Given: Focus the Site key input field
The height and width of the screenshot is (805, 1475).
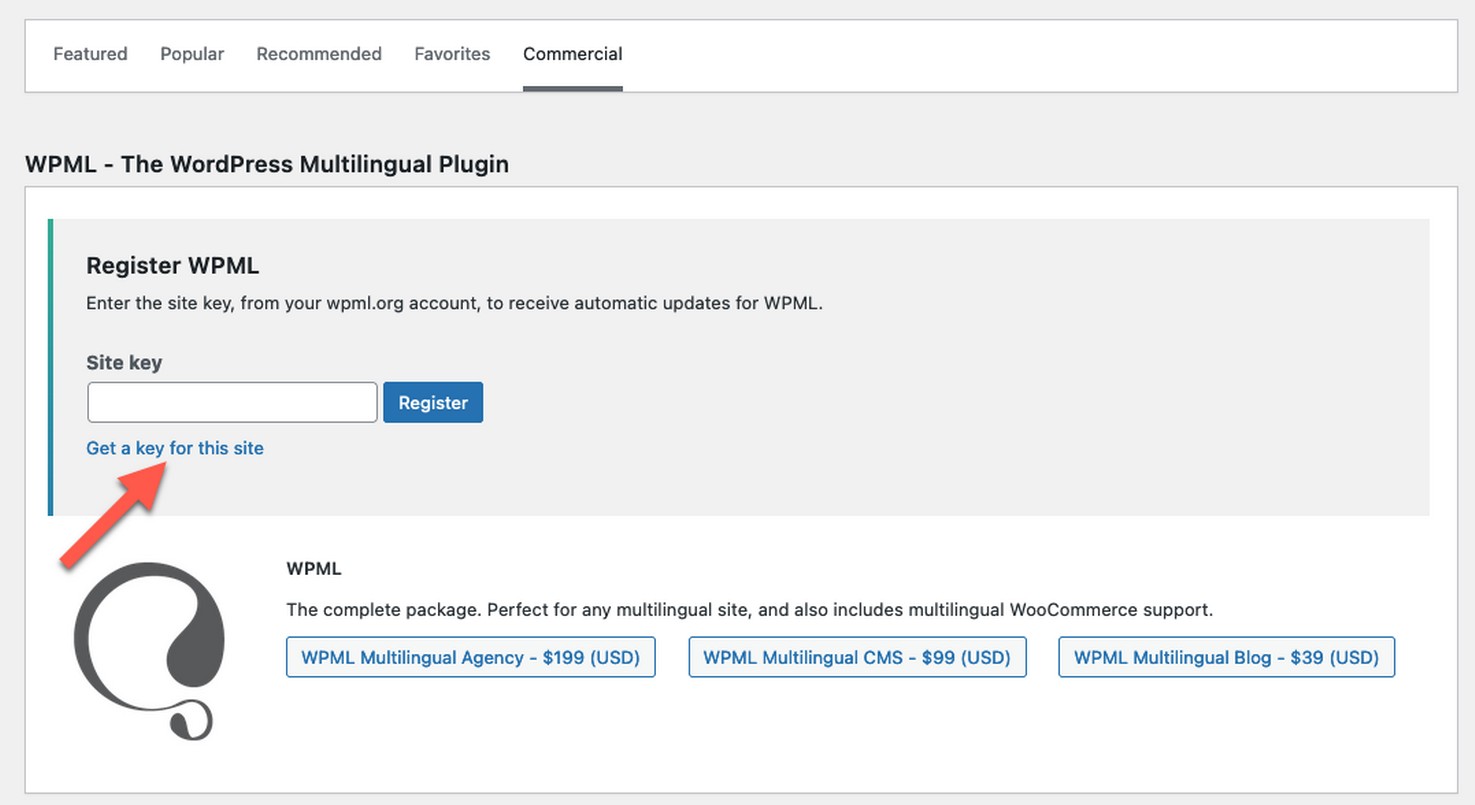Looking at the screenshot, I should click(x=232, y=402).
